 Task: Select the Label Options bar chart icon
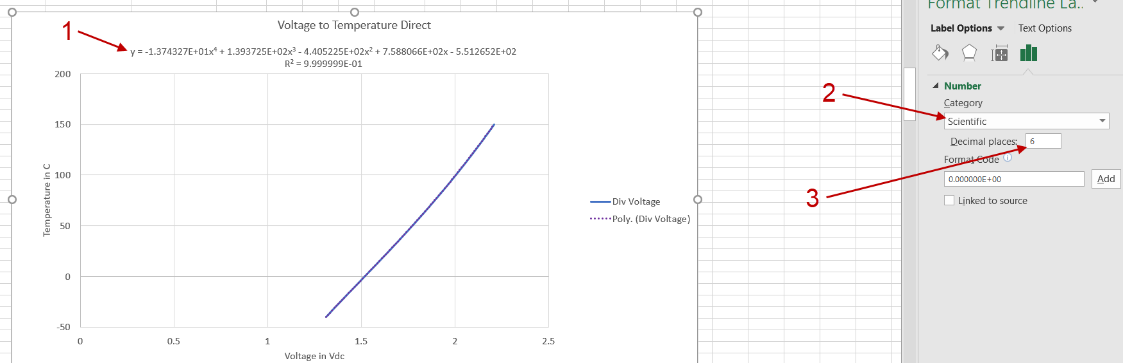click(x=1028, y=54)
